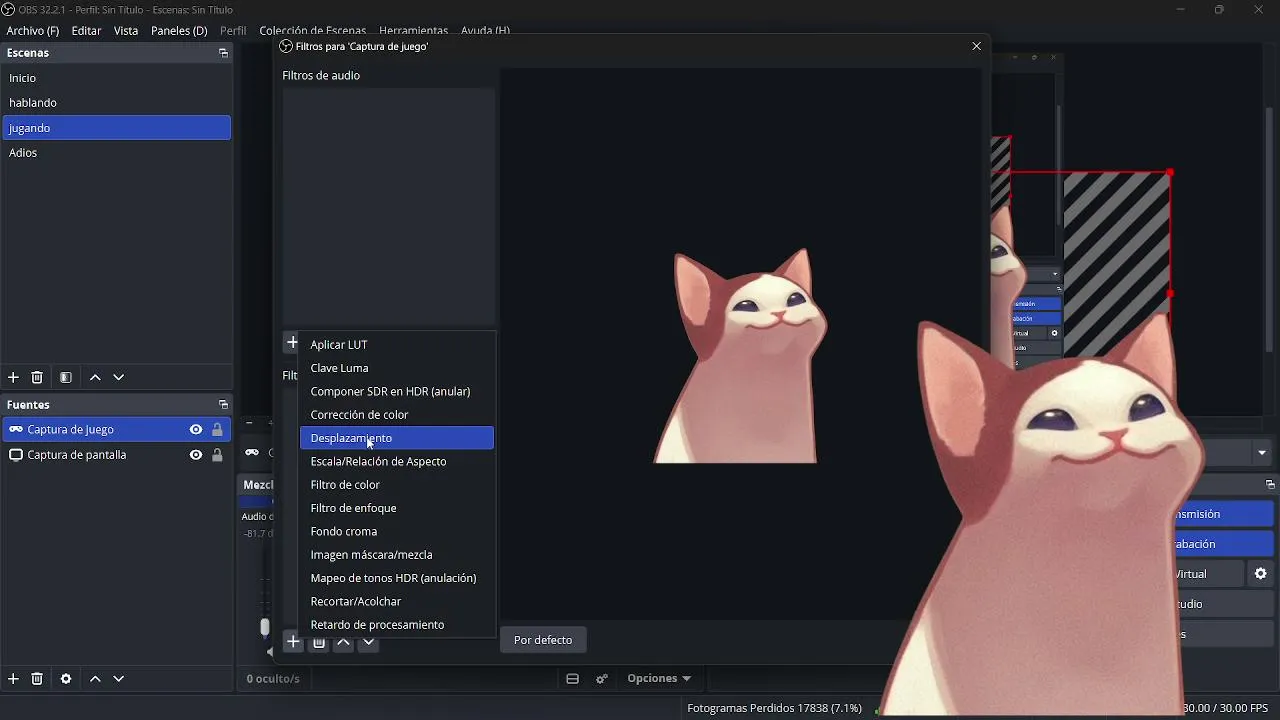Click the Fotogramas Perdidos status text
This screenshot has height=720, width=1280.
click(774, 709)
